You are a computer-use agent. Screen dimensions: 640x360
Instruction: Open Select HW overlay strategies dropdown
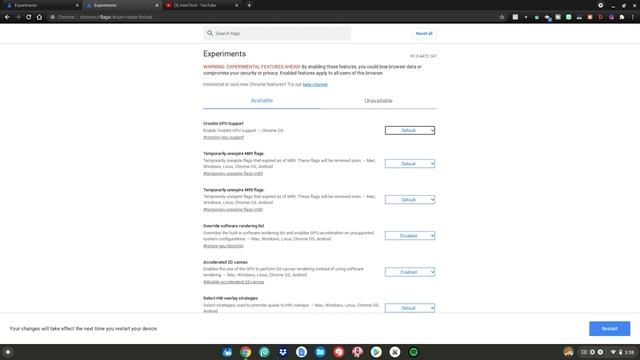[x=410, y=308]
